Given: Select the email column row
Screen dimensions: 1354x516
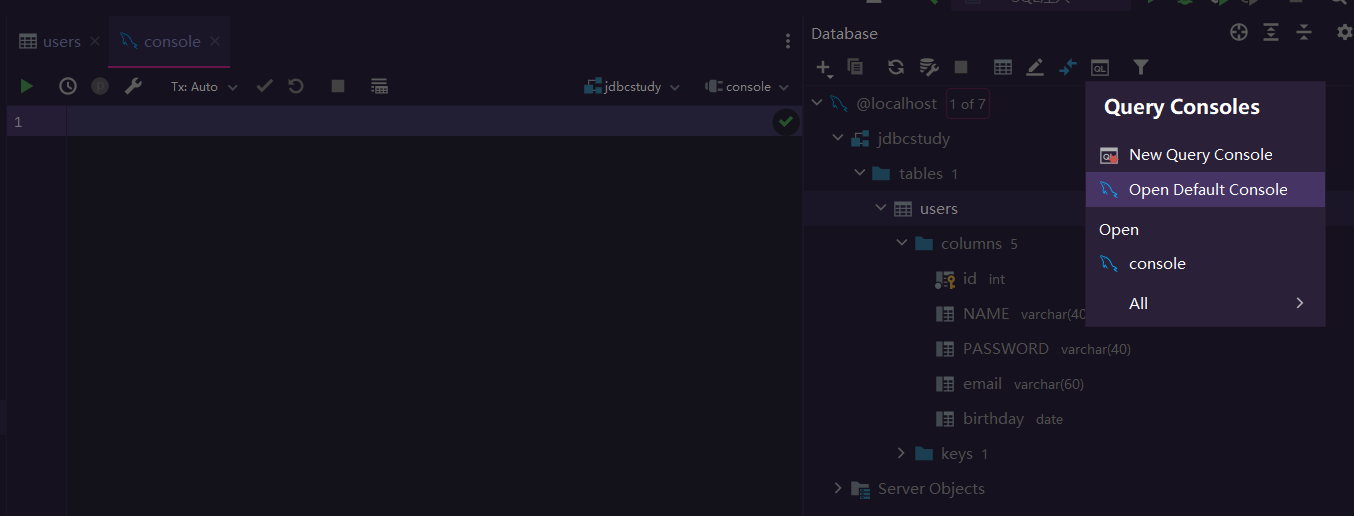Looking at the screenshot, I should (1009, 384).
